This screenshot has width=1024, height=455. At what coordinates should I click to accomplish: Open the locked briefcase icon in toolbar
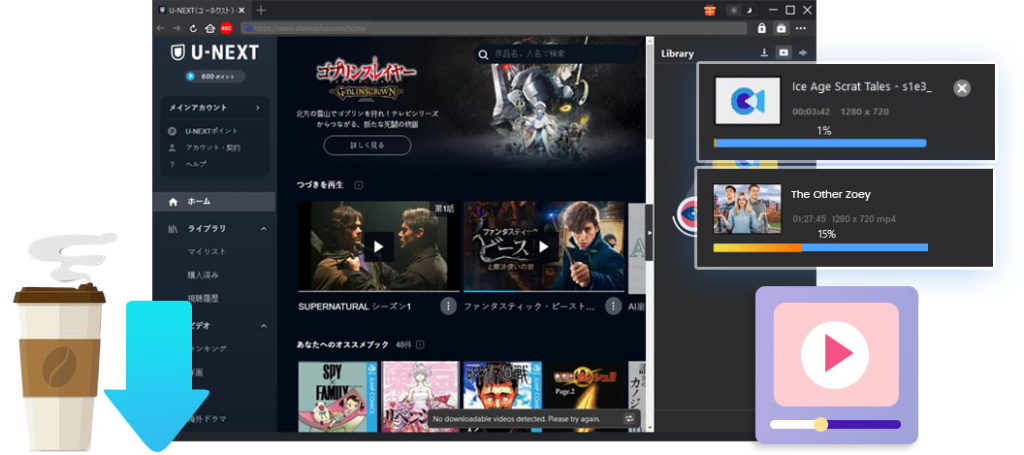(x=780, y=28)
